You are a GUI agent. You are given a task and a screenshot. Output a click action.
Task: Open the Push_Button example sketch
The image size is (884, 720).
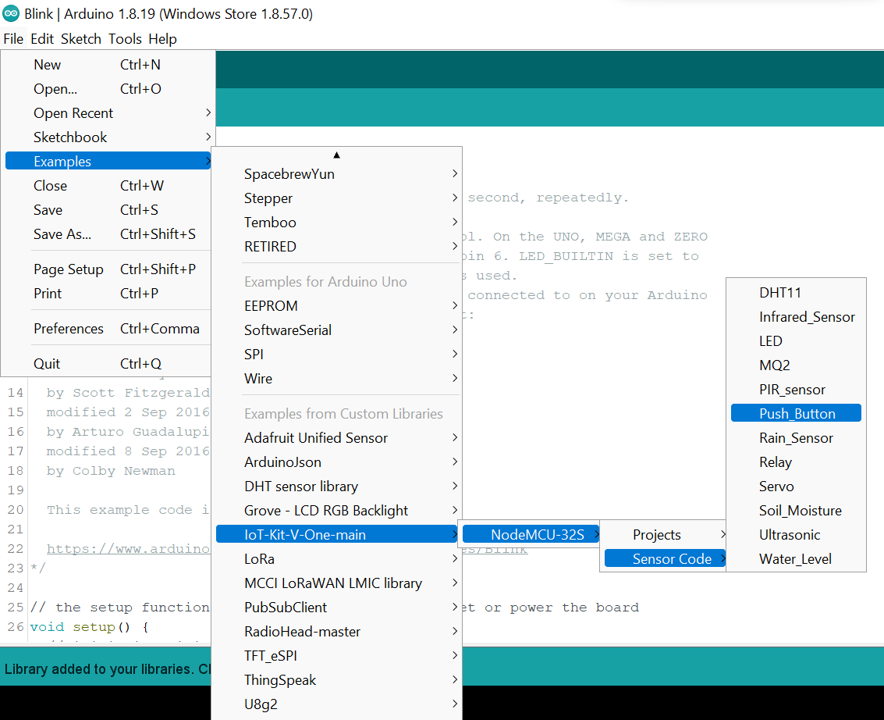coord(796,413)
